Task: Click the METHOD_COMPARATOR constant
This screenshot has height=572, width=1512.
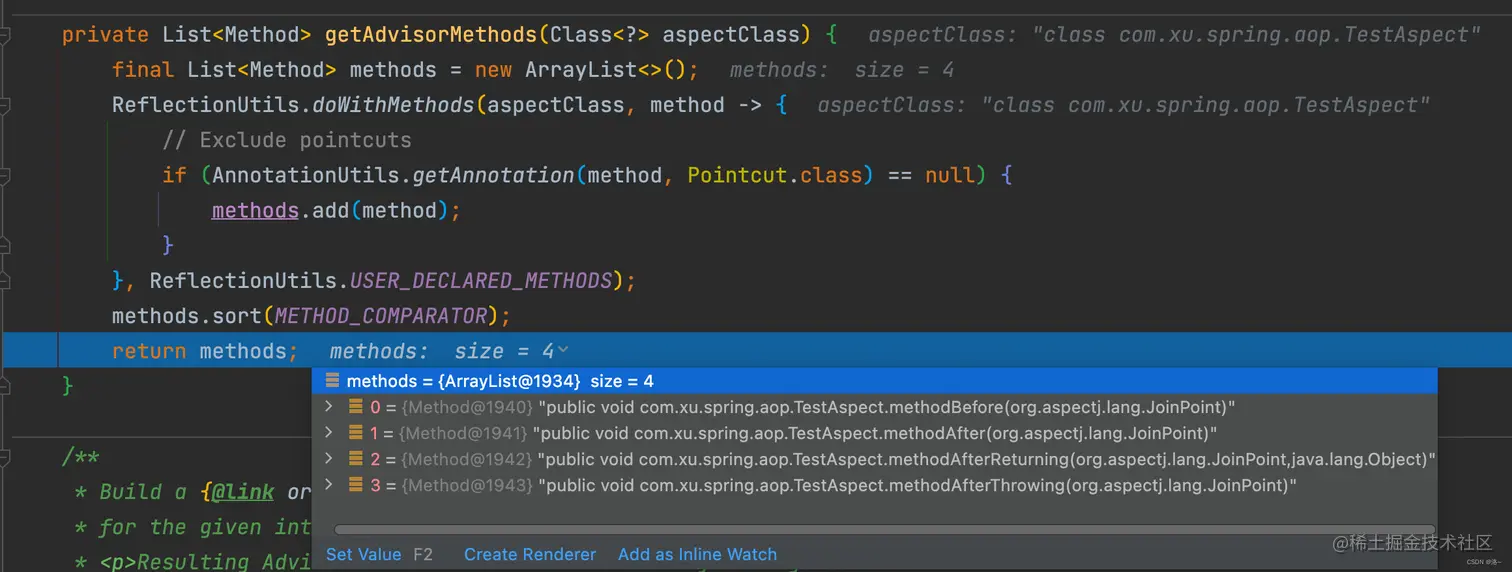Action: pos(380,316)
